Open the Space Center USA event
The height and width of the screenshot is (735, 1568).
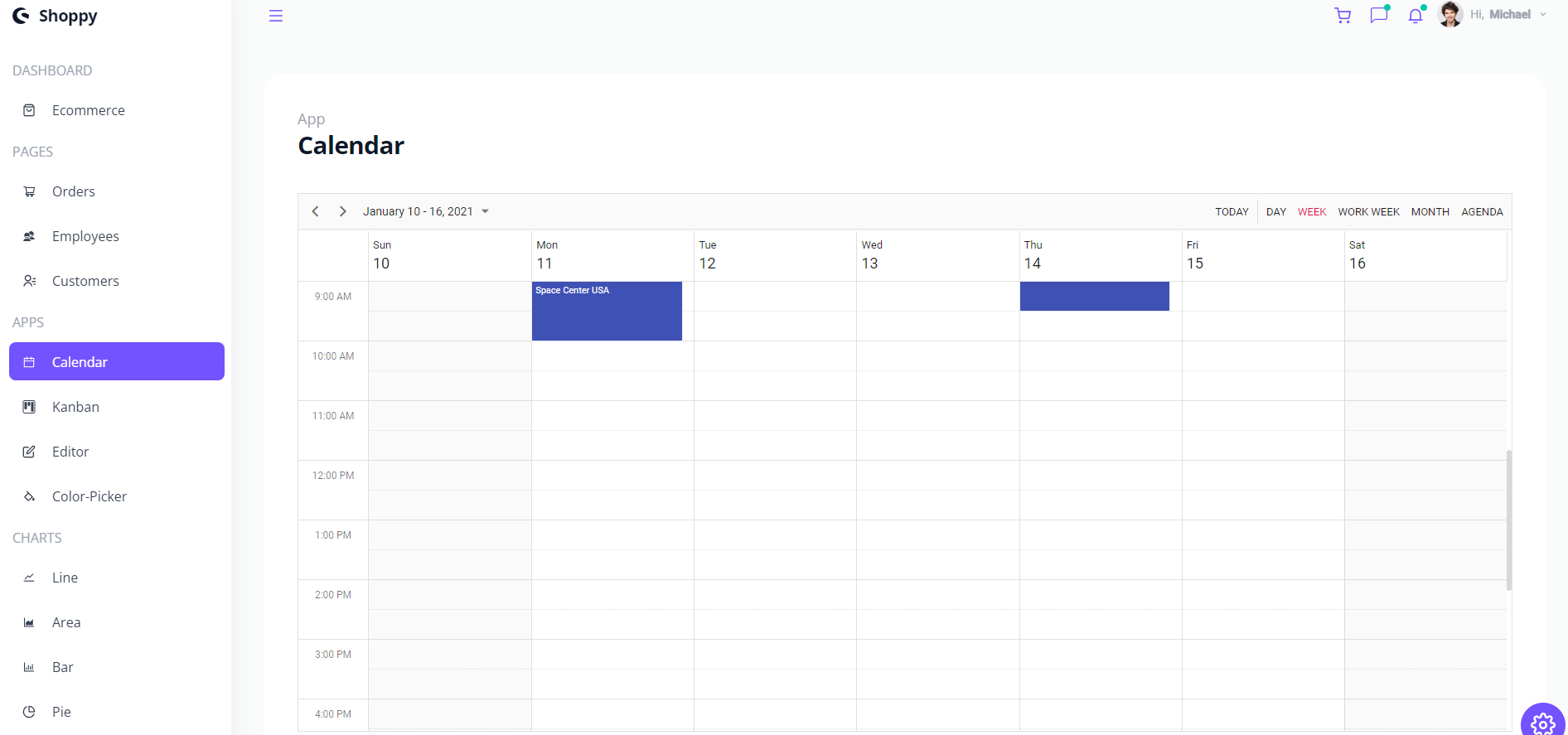click(607, 311)
